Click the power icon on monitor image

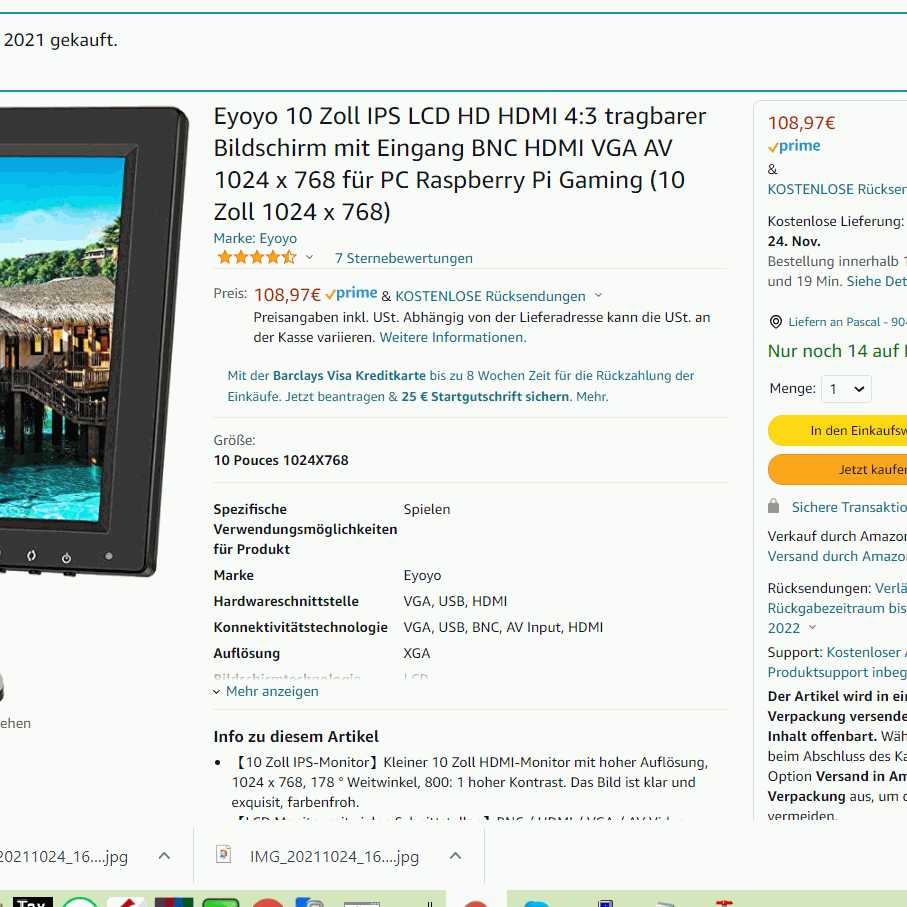(67, 558)
